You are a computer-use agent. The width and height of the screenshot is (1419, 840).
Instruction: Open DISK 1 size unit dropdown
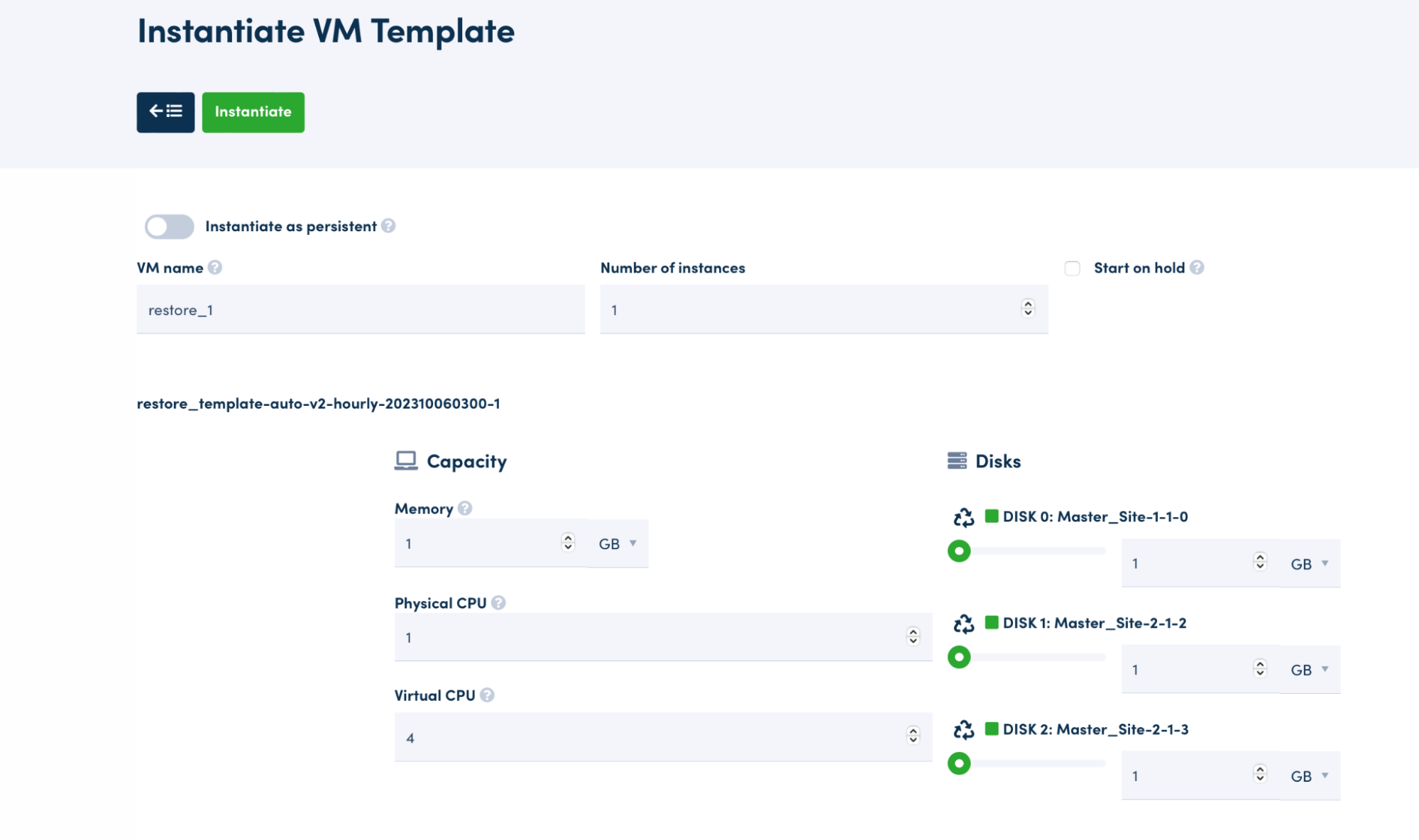[x=1310, y=670]
